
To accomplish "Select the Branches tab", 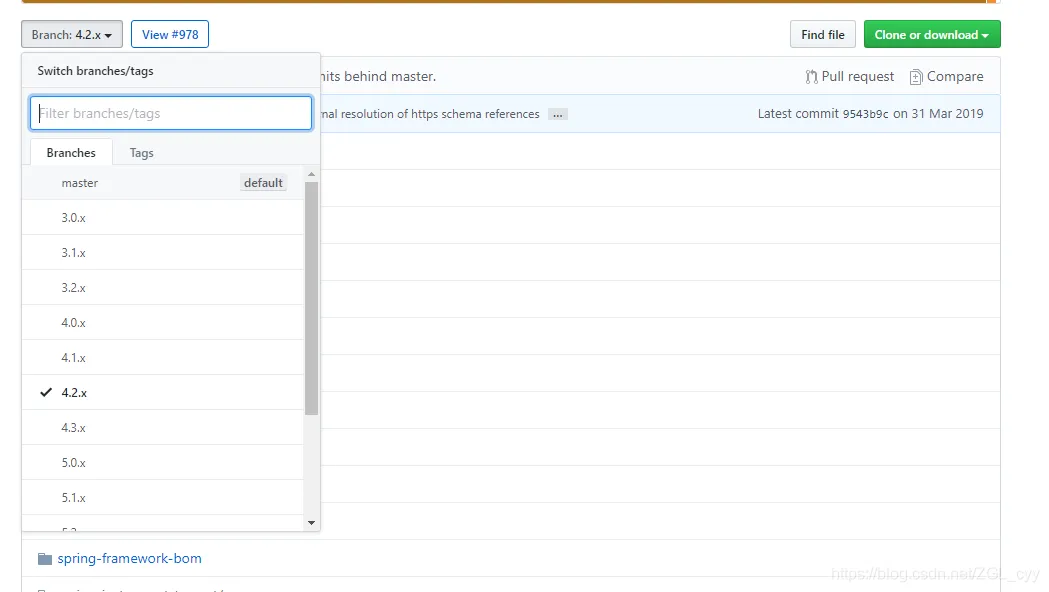I will click(71, 153).
